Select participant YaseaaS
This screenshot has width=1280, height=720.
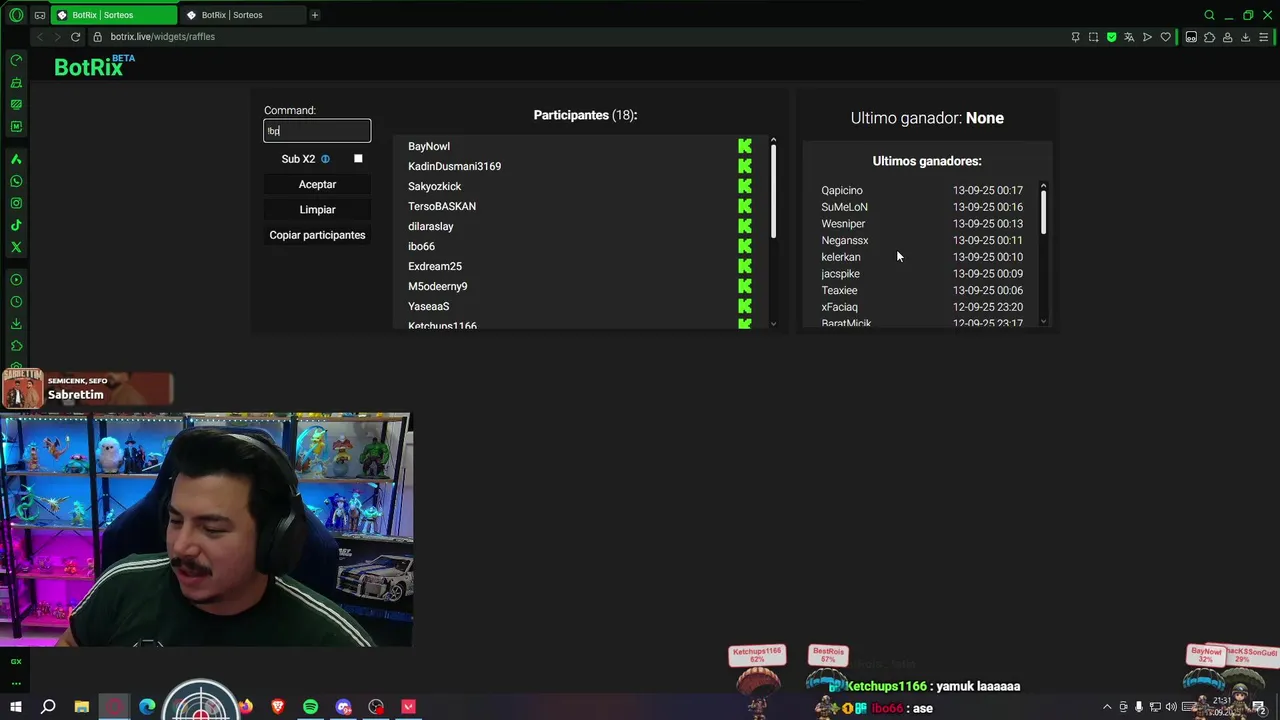(x=429, y=306)
